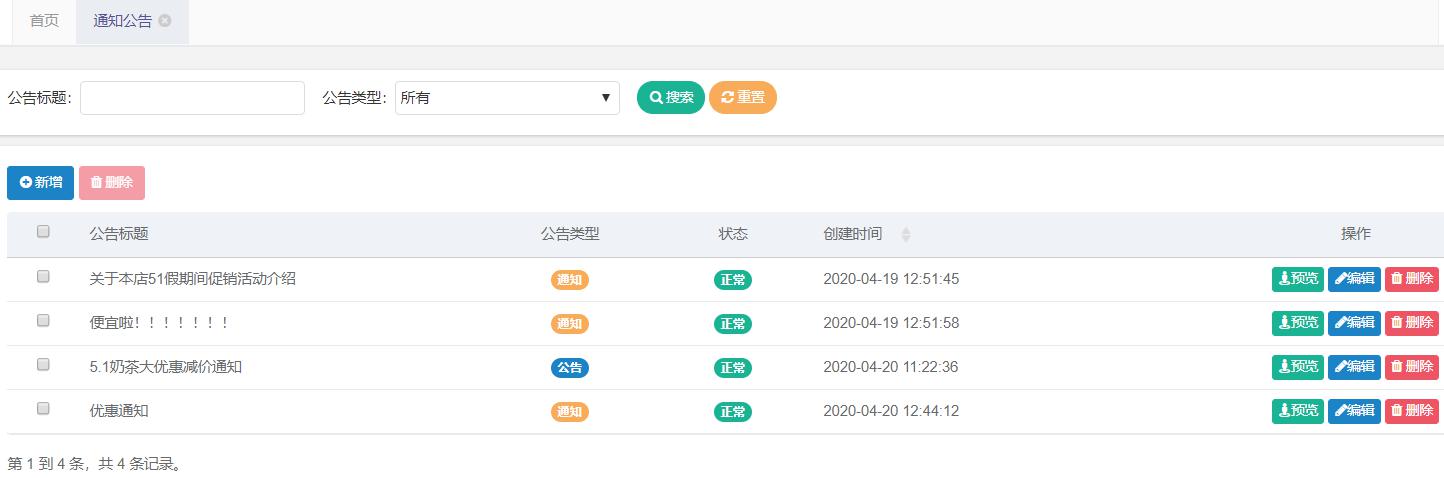Delete the 5.1奶茶大优惠减价通知 announcement

coord(1412,367)
